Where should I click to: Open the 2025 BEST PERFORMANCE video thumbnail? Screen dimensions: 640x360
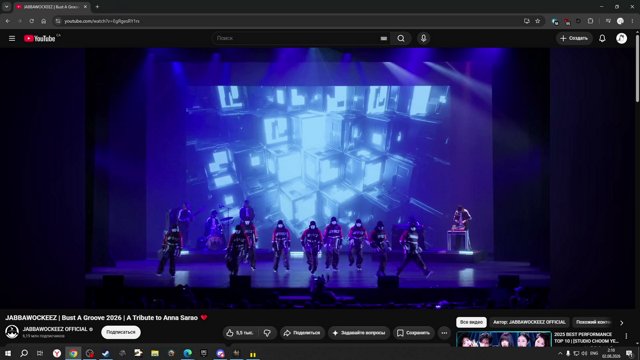tap(504, 339)
